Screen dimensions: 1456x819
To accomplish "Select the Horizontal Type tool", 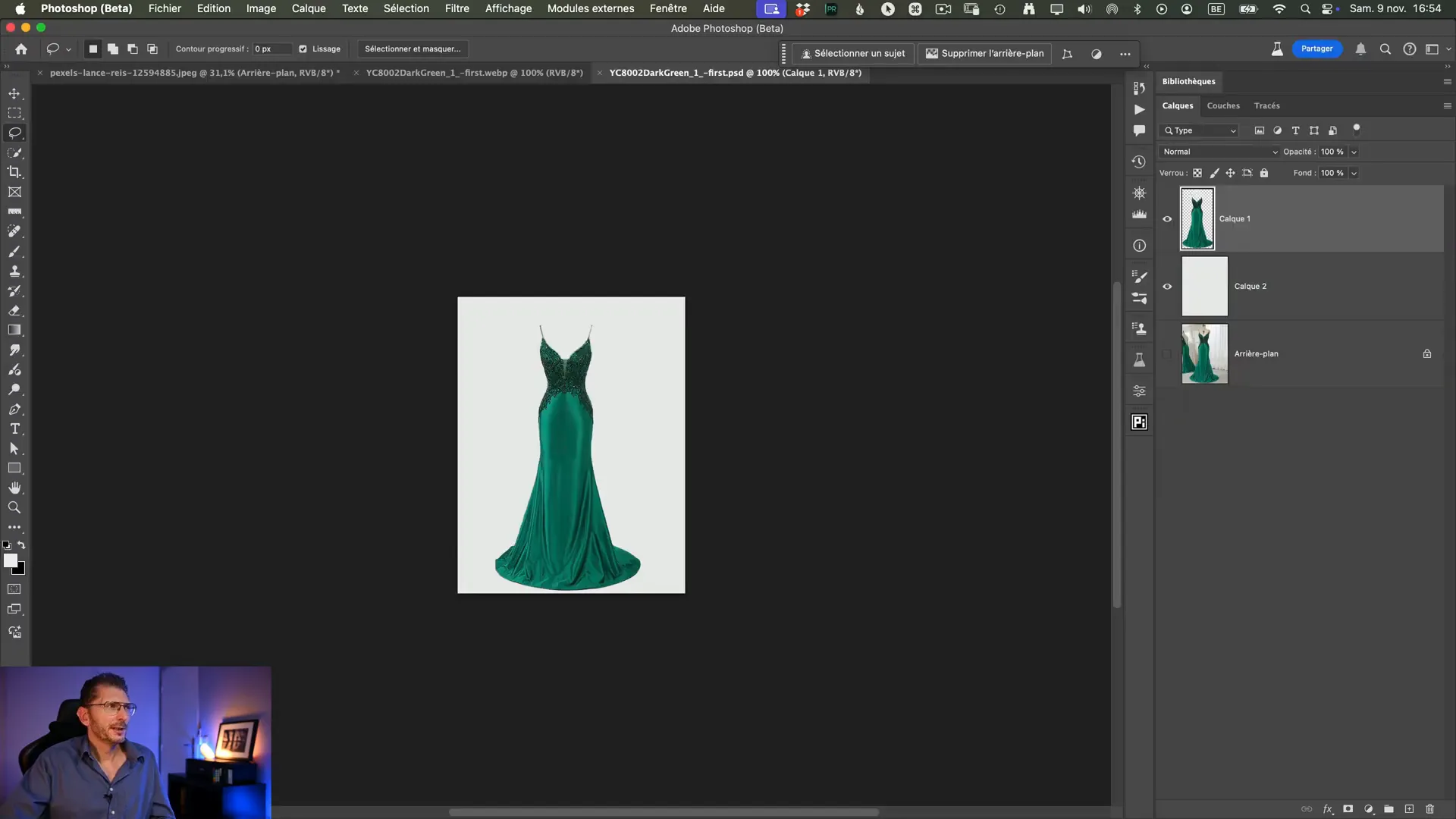I will 14,428.
